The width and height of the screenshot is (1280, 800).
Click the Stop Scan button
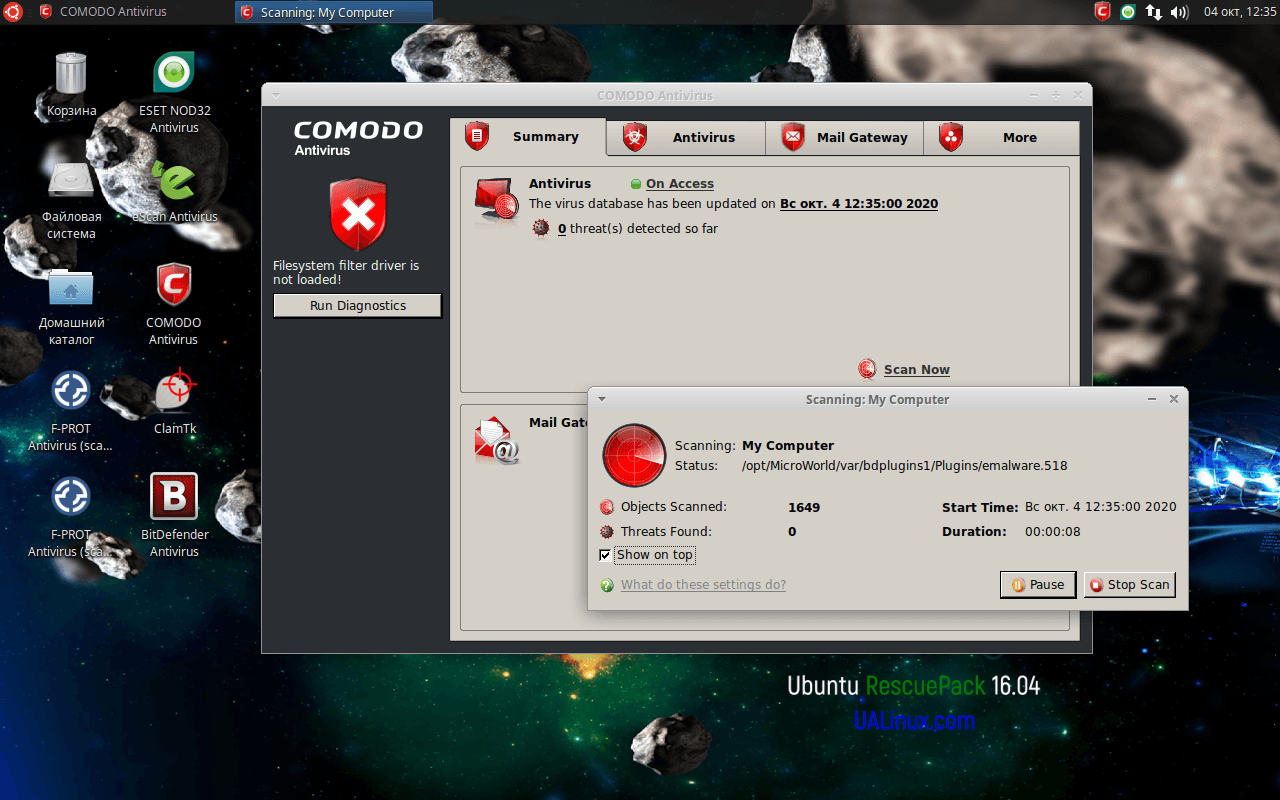click(x=1130, y=585)
